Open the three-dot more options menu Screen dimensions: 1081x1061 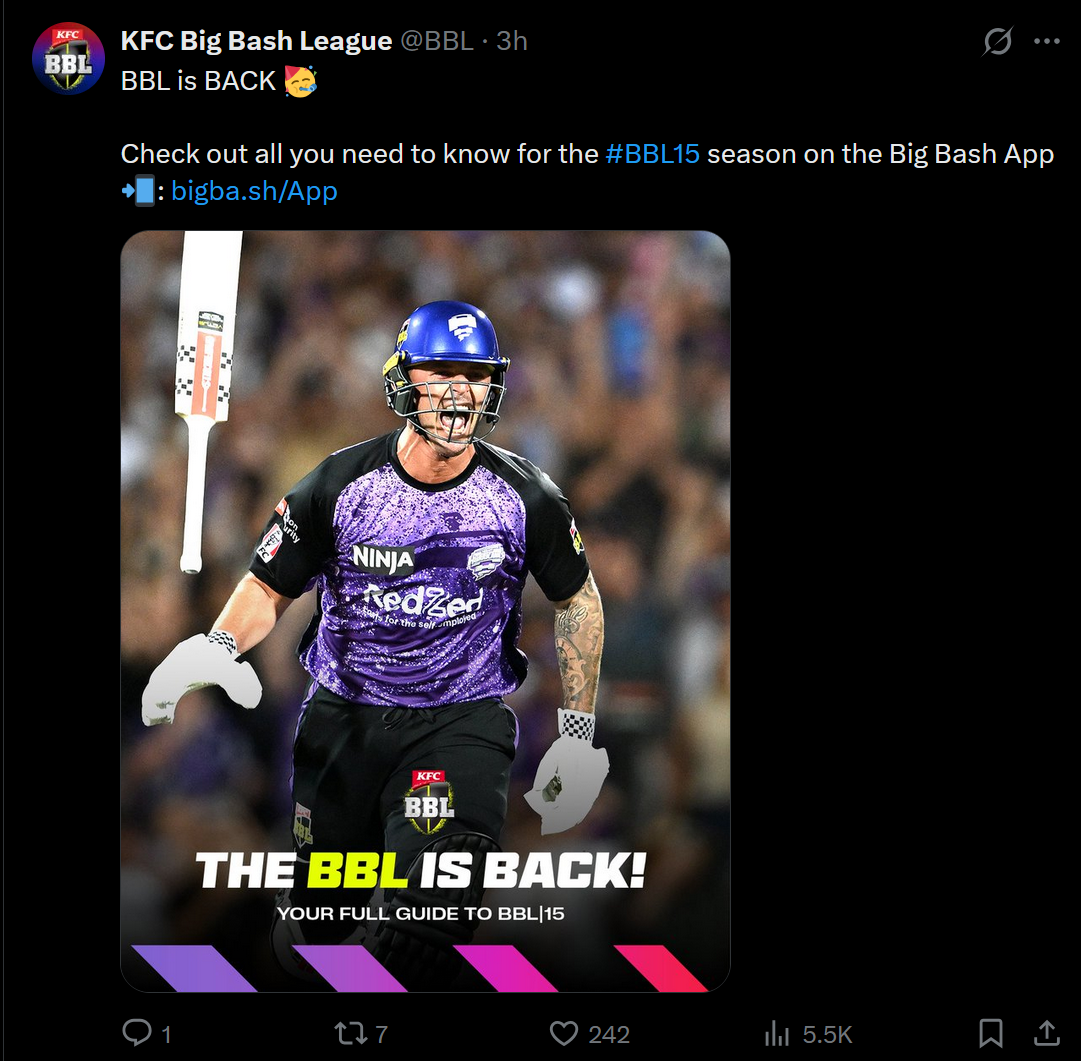[x=1047, y=41]
